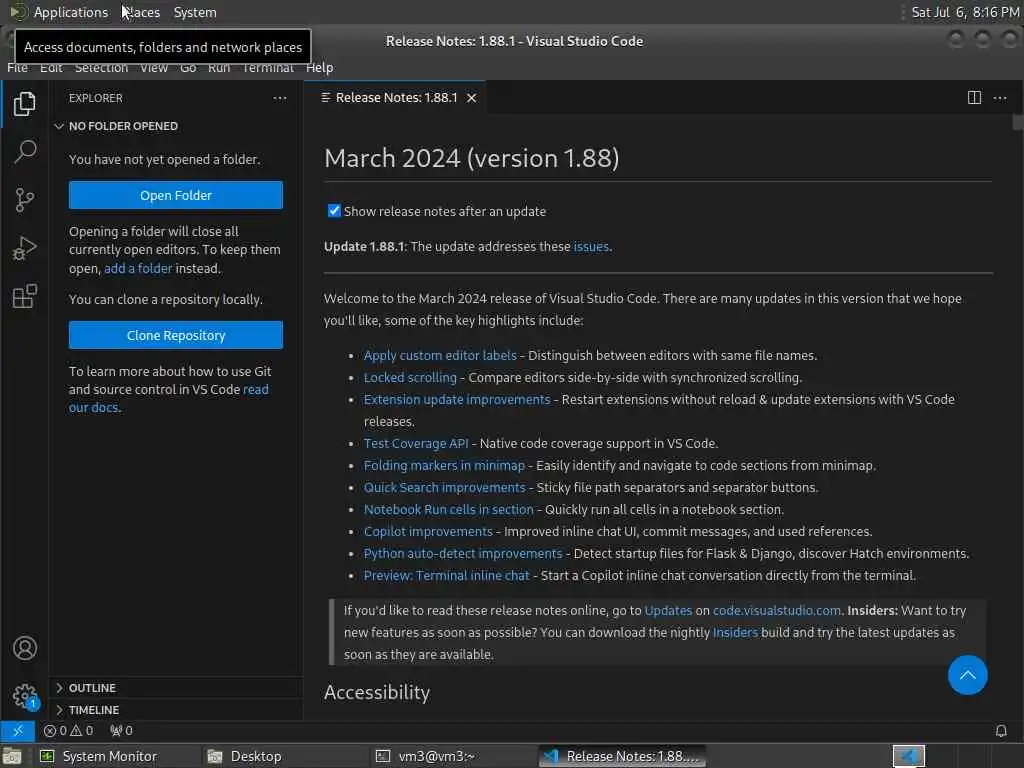Open the Extensions view icon
1024x768 pixels.
(x=25, y=296)
